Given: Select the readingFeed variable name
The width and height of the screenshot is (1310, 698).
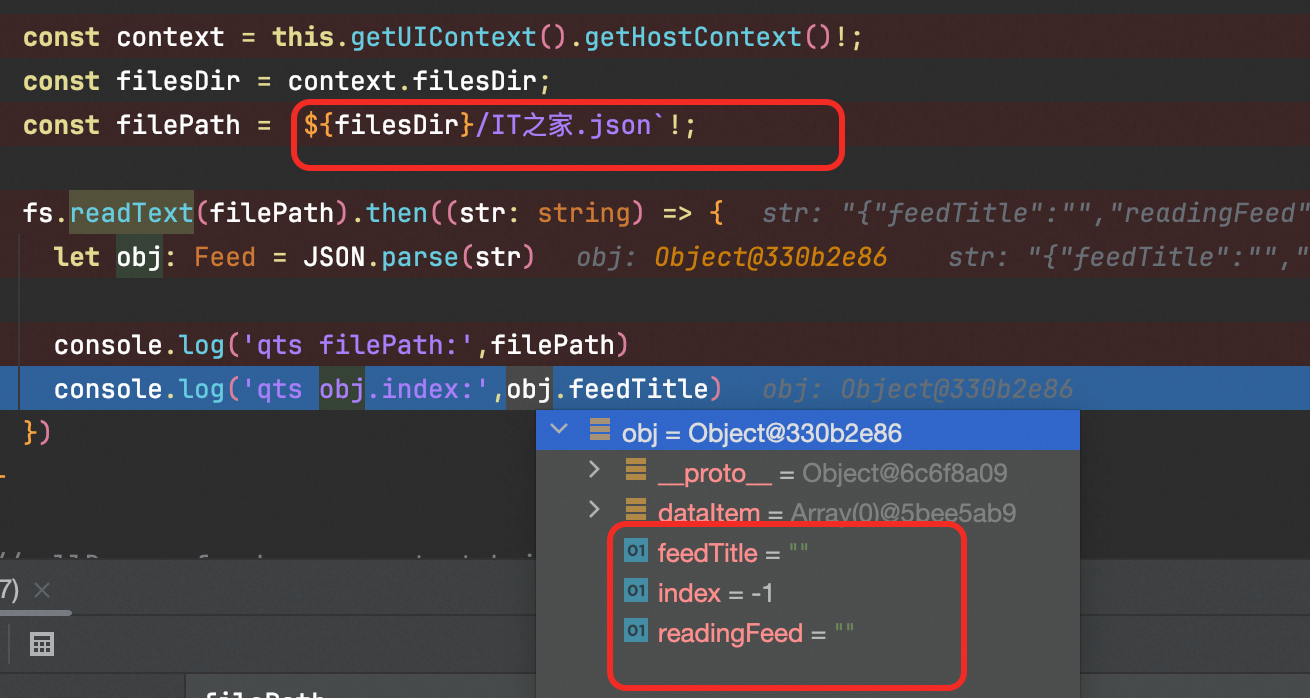Looking at the screenshot, I should pyautogui.click(x=730, y=633).
